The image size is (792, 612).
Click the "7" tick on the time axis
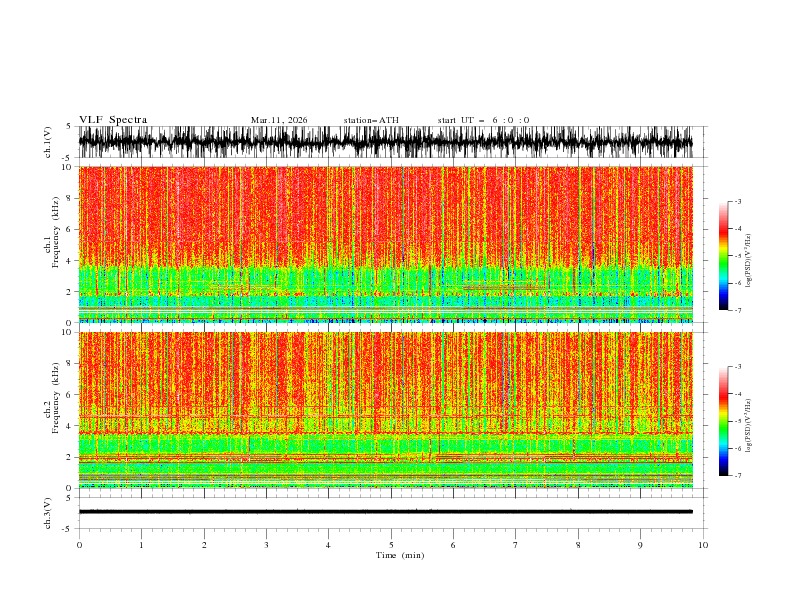[x=516, y=545]
